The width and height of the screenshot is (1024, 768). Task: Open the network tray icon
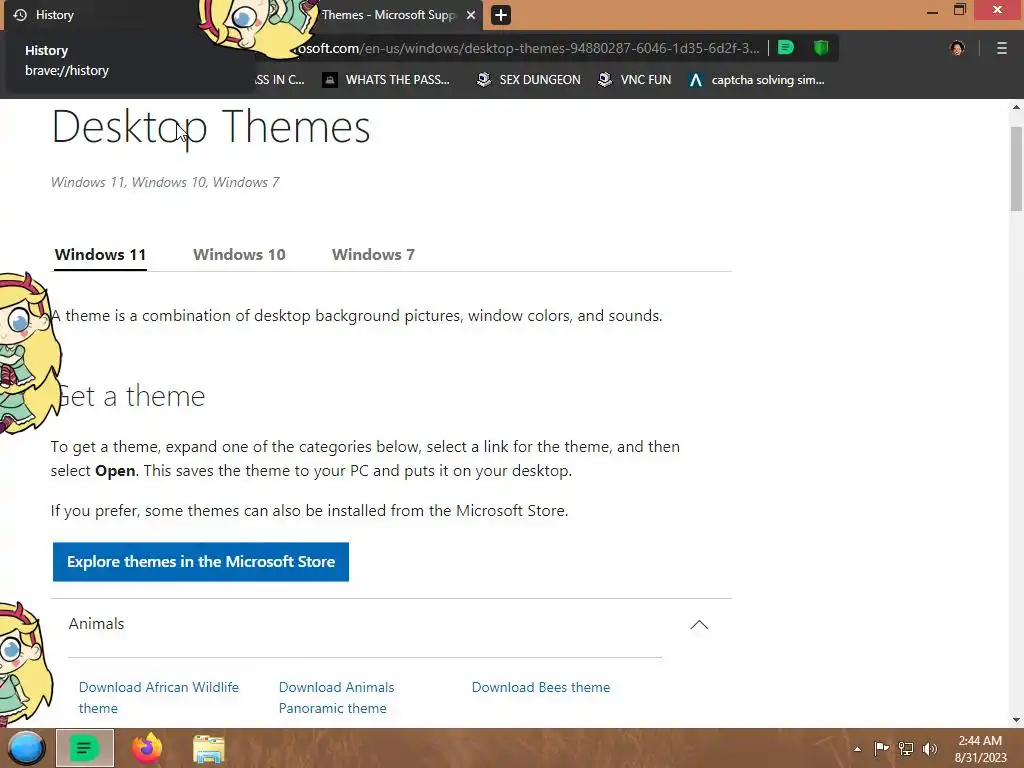[906, 748]
